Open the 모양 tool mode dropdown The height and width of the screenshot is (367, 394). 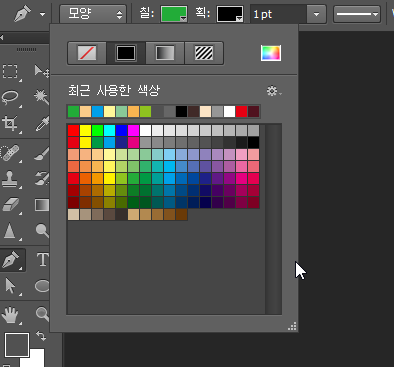pos(93,14)
